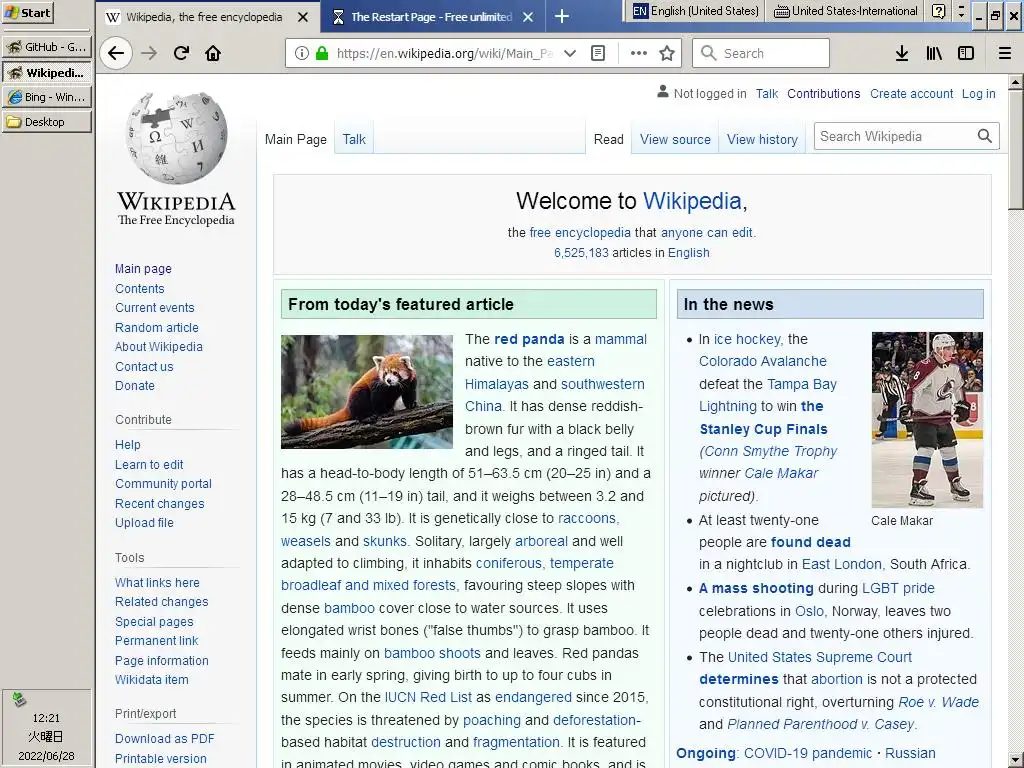1024x768 pixels.
Task: Open the red panda photo thumbnail
Action: [x=367, y=392]
